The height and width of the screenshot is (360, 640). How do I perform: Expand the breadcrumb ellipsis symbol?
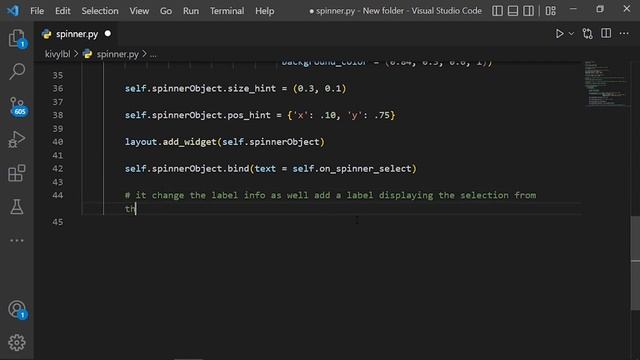[153, 54]
